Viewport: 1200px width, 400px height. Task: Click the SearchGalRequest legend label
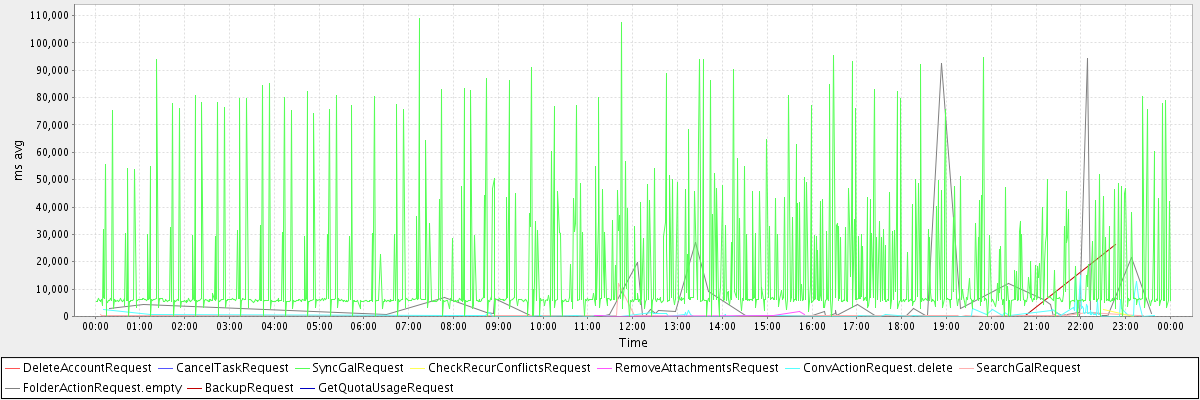(1027, 368)
